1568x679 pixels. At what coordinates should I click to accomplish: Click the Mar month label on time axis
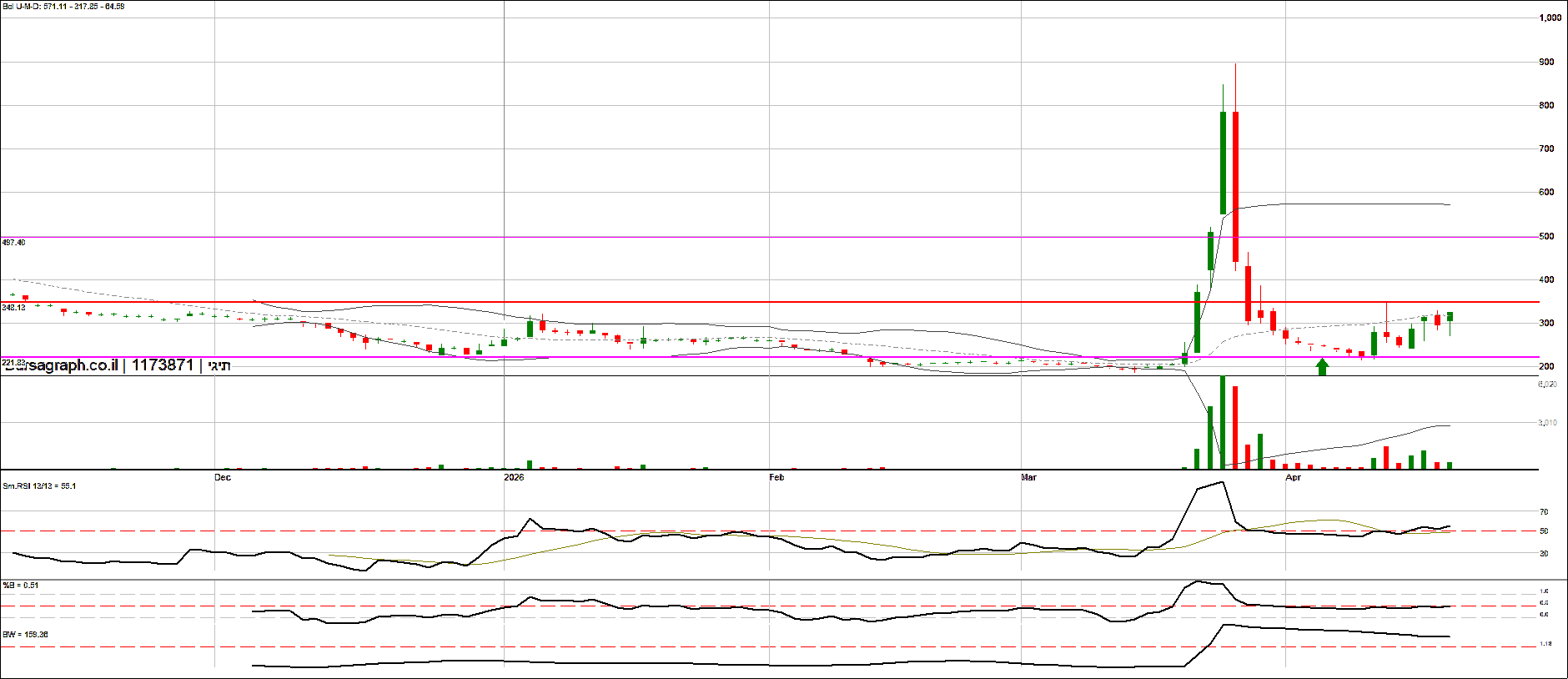[x=1028, y=477]
